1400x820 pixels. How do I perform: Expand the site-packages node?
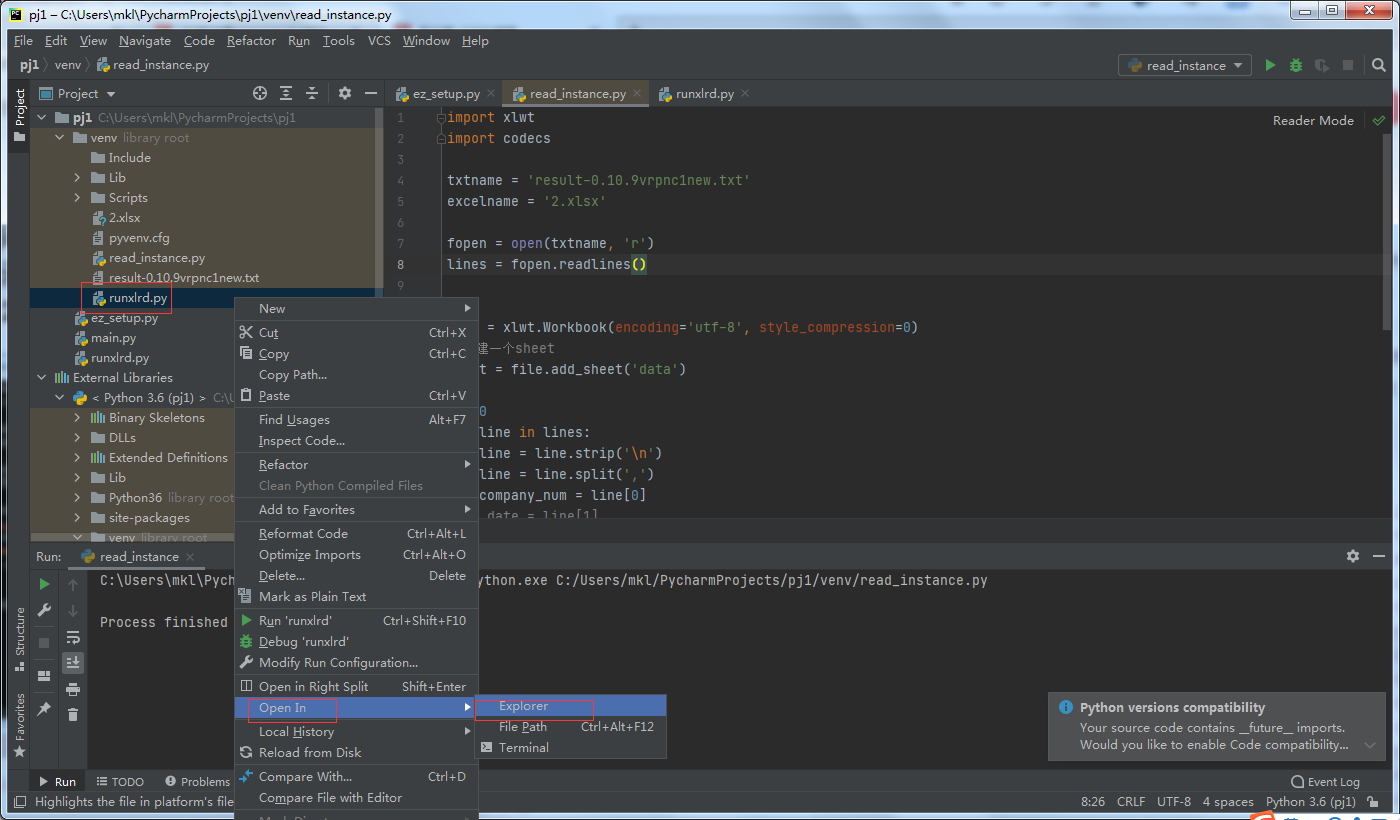77,518
